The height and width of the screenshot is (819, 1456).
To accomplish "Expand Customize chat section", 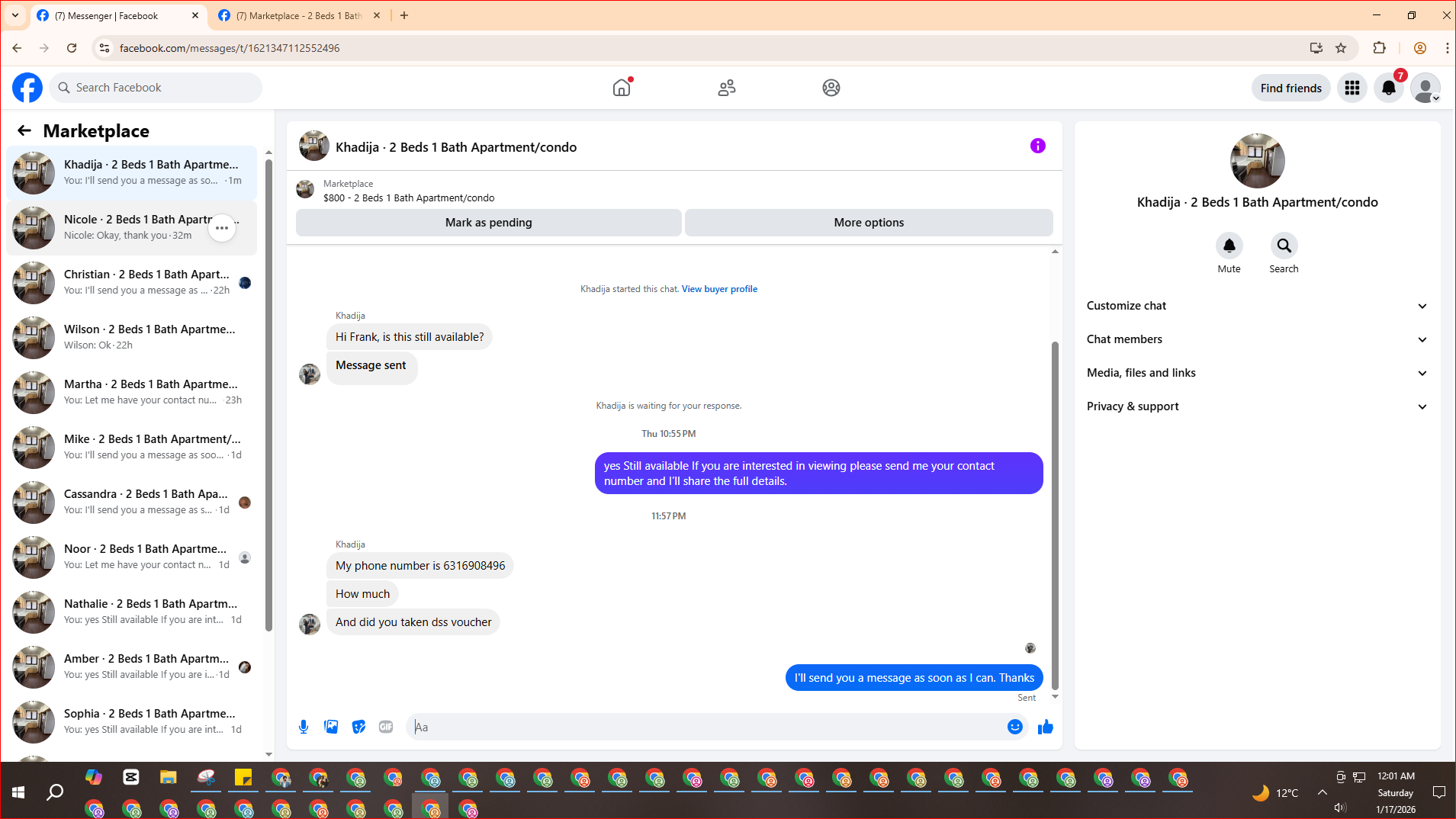I will (x=1257, y=306).
